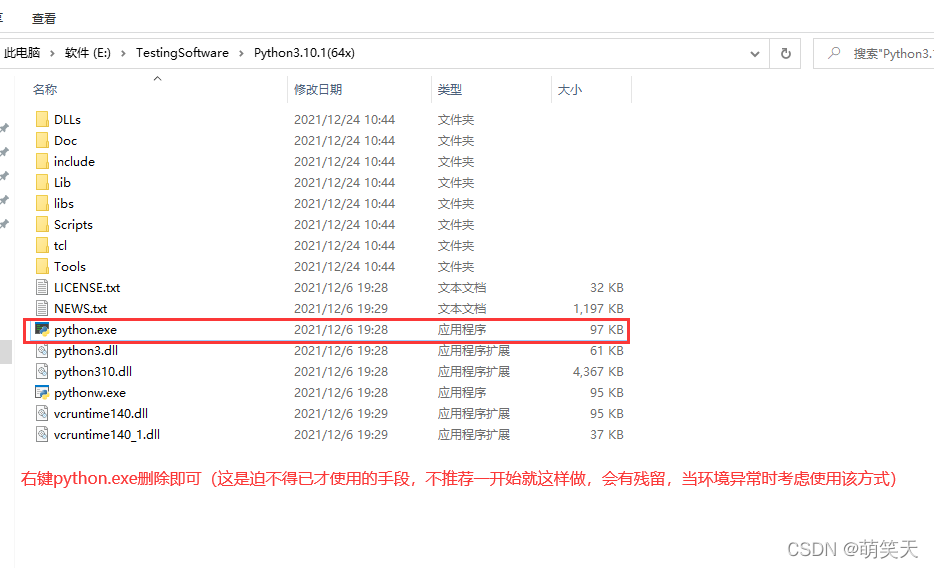Click the vcruntime140_1.dll file name

pos(107,435)
